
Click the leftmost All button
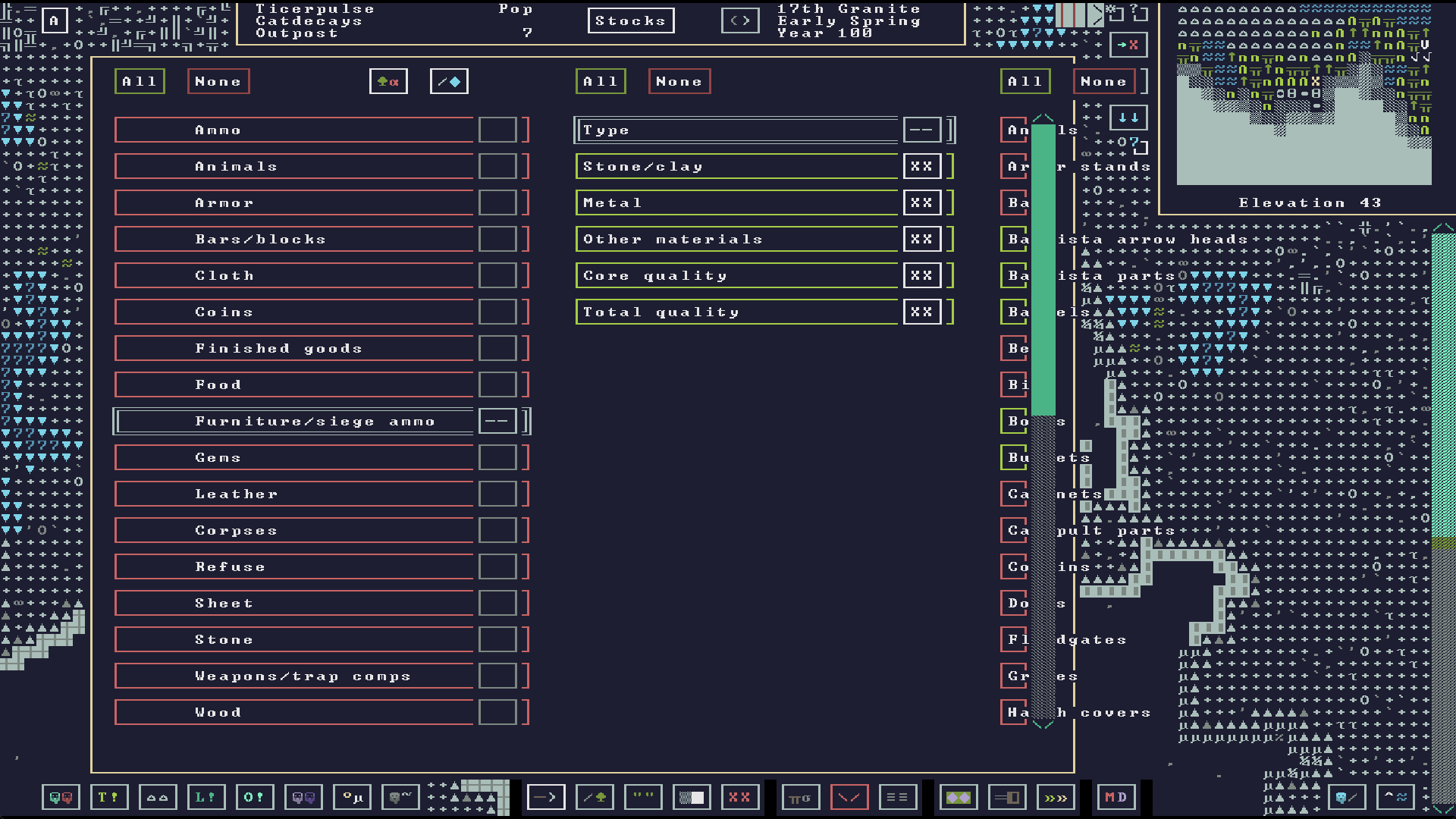(140, 81)
